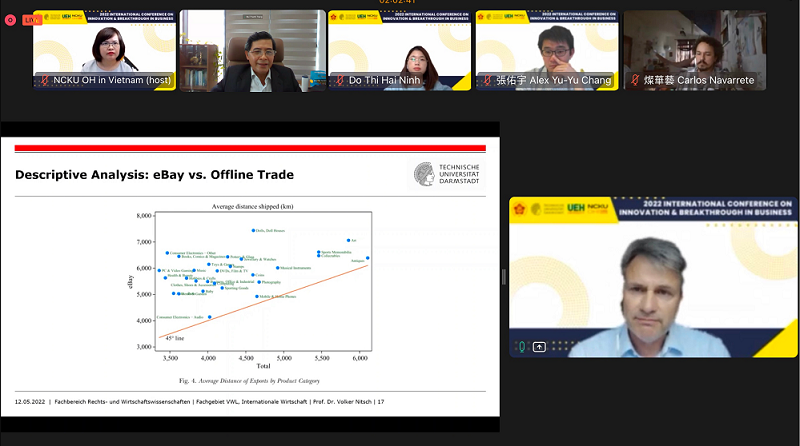Click the name label 'Do Thi Hai Ninh'

coord(384,80)
